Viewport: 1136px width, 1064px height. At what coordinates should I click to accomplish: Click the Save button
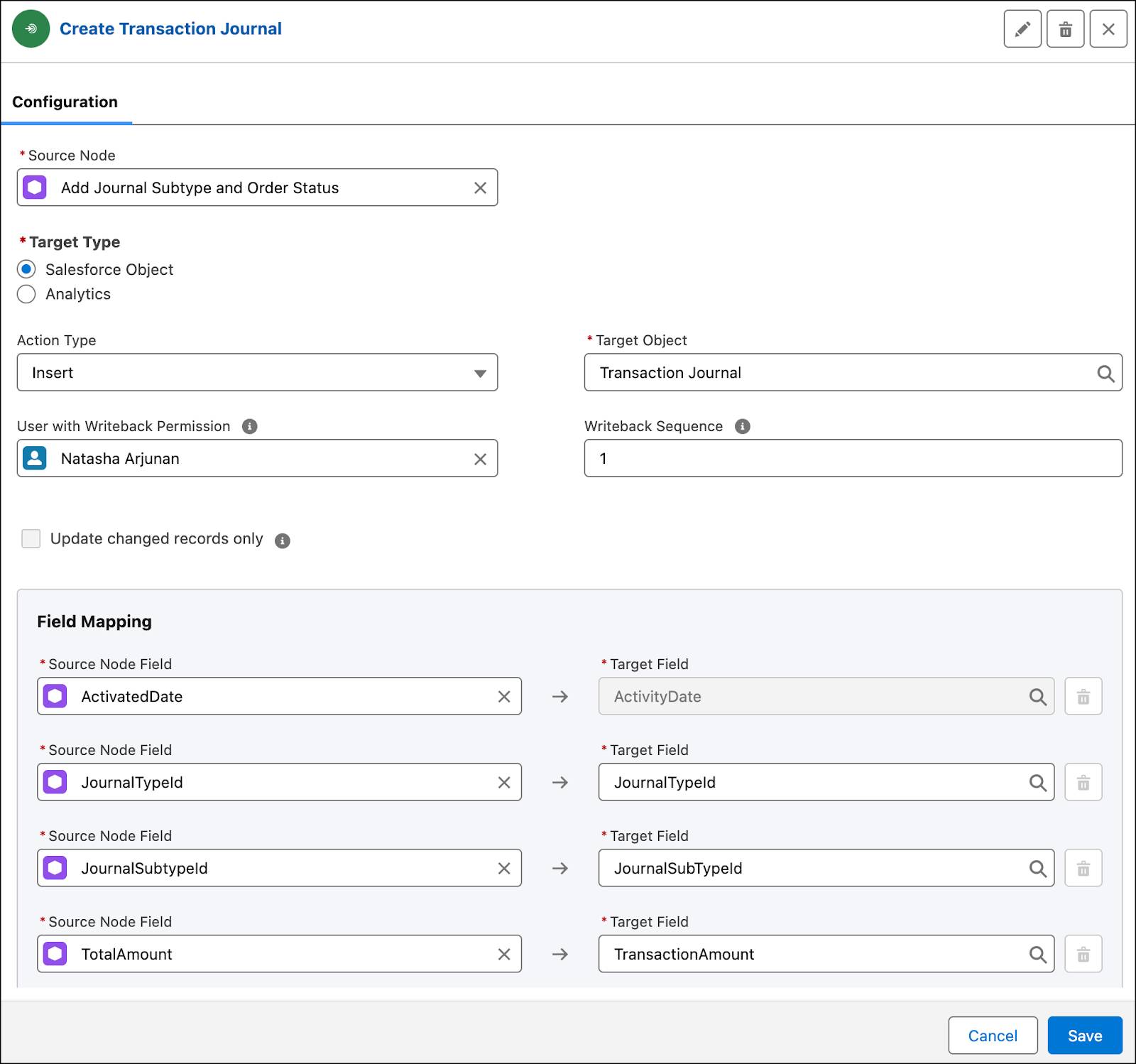tap(1084, 1036)
